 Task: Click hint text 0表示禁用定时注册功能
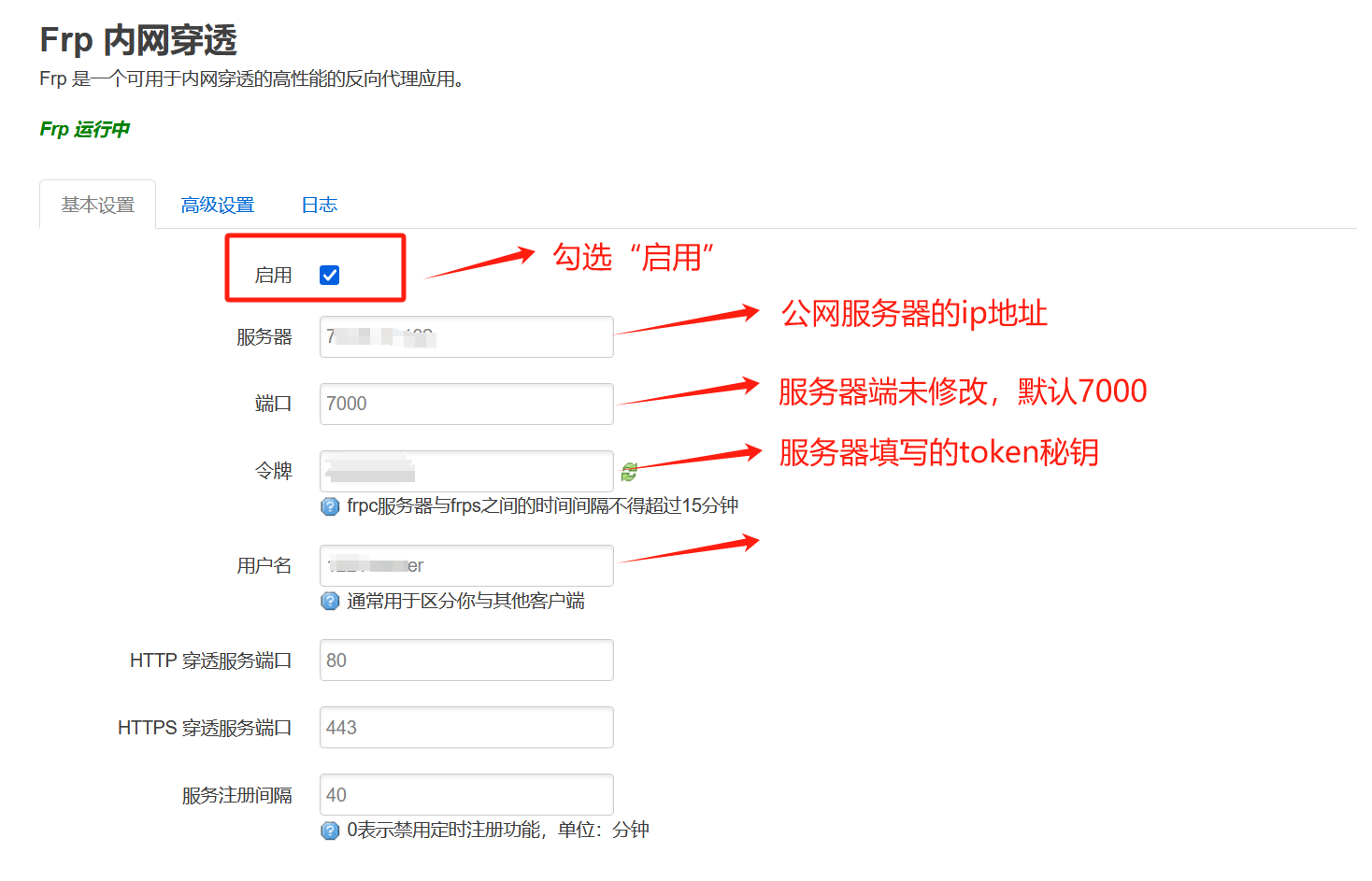tap(498, 830)
